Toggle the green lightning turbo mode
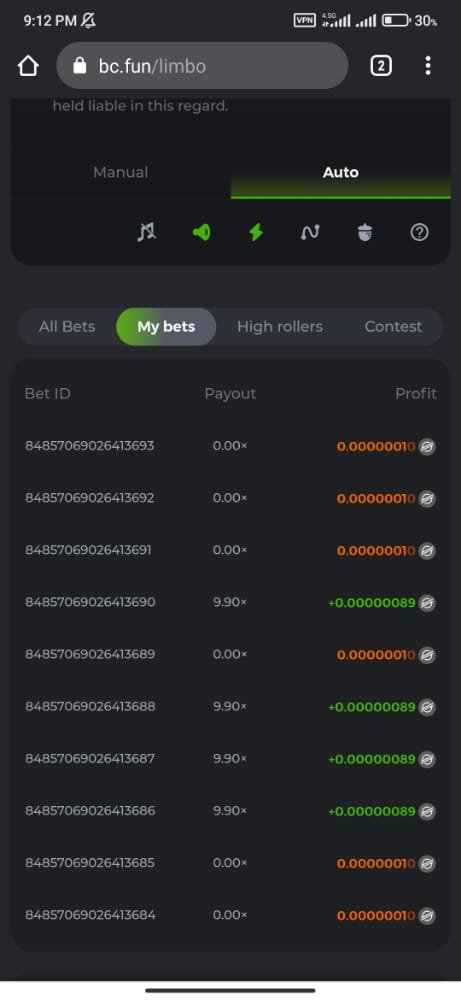The image size is (461, 1000). (256, 233)
